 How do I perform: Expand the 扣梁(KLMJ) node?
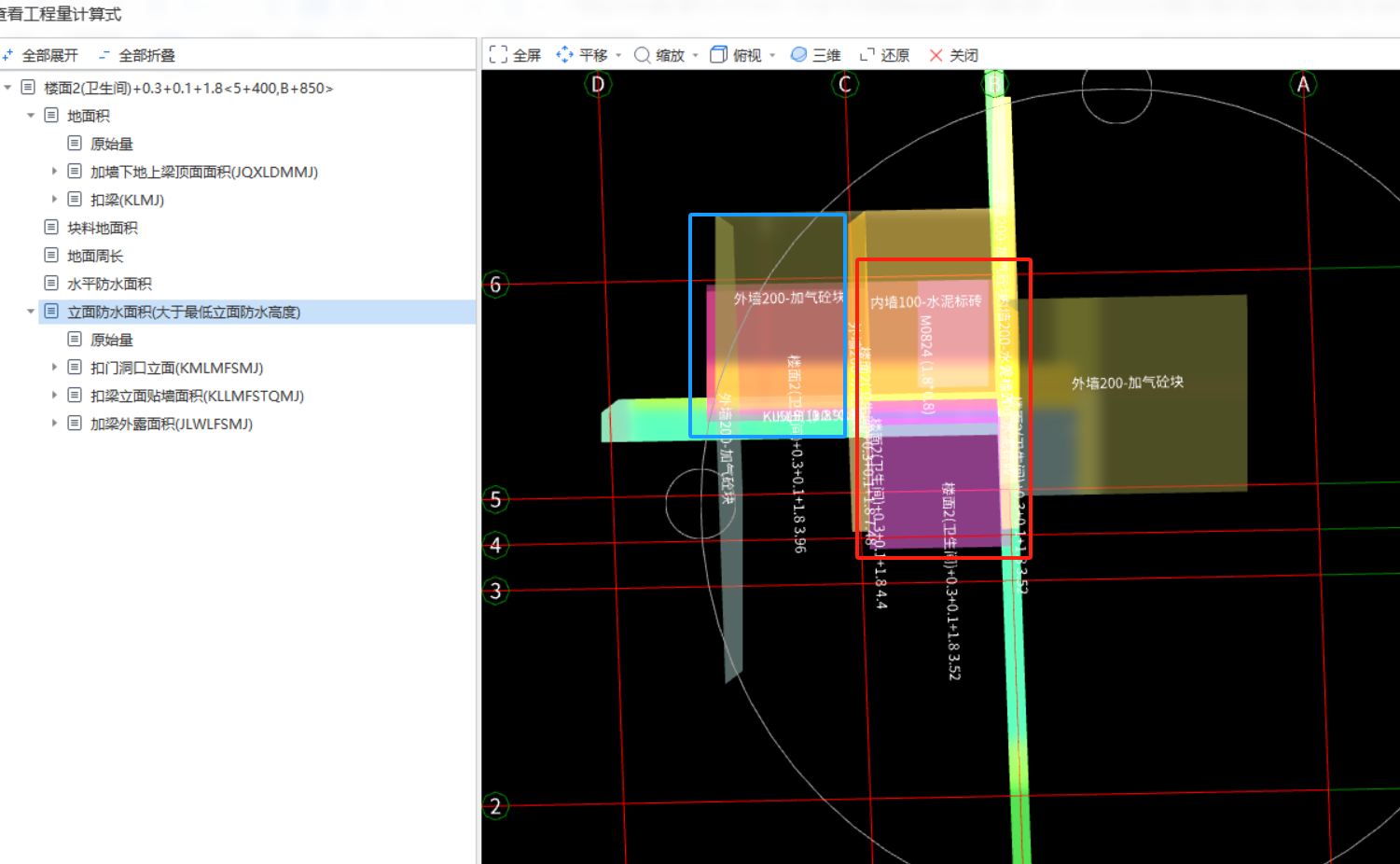point(54,200)
